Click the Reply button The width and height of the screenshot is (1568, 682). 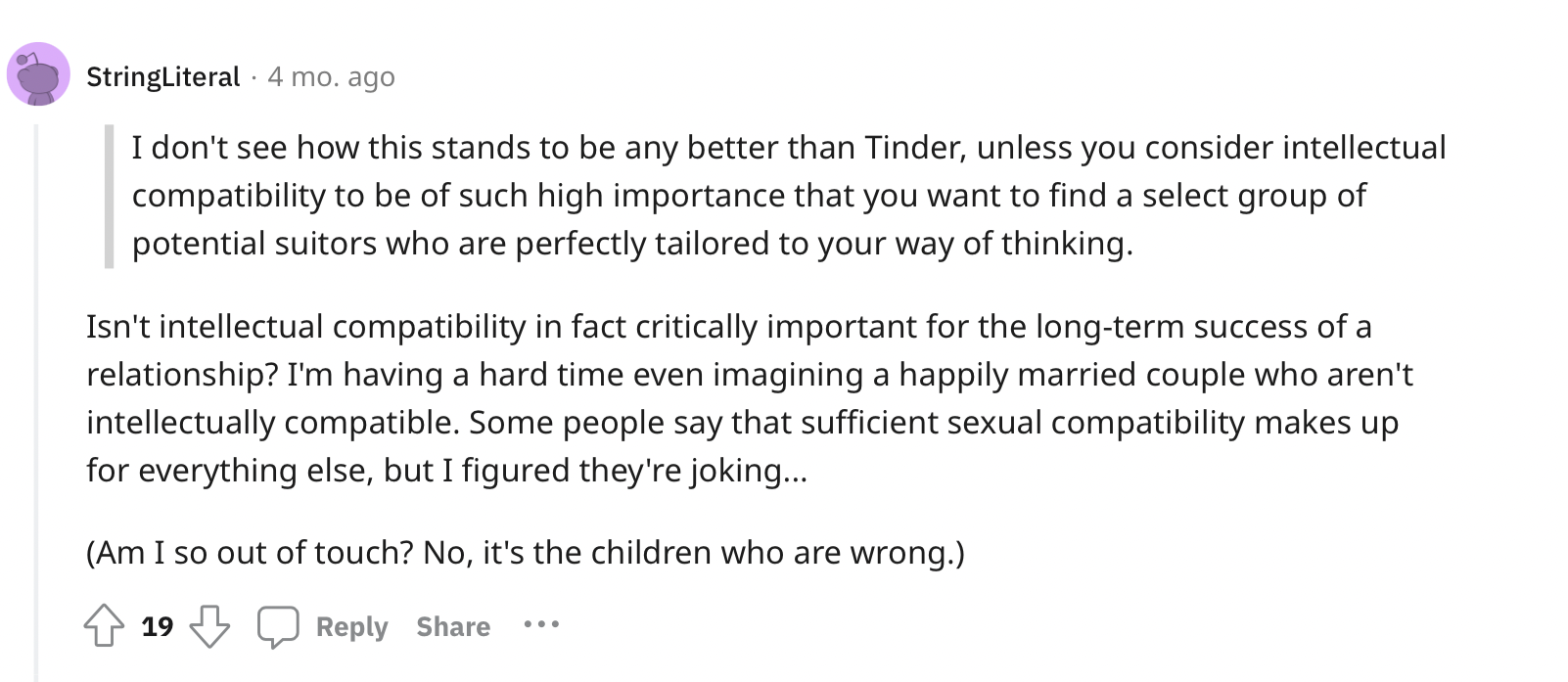tap(351, 626)
